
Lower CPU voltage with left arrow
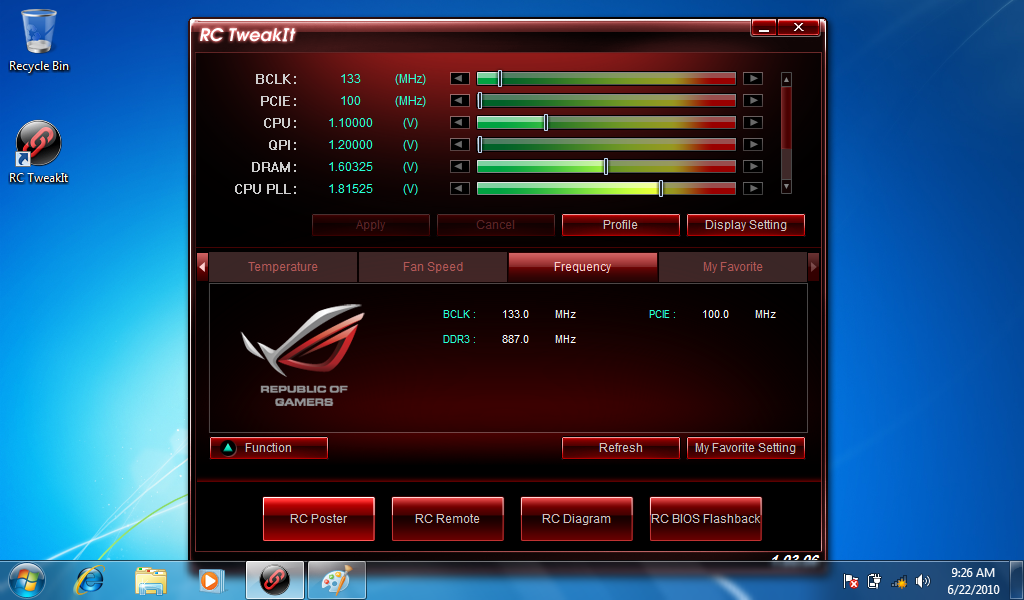[x=460, y=123]
